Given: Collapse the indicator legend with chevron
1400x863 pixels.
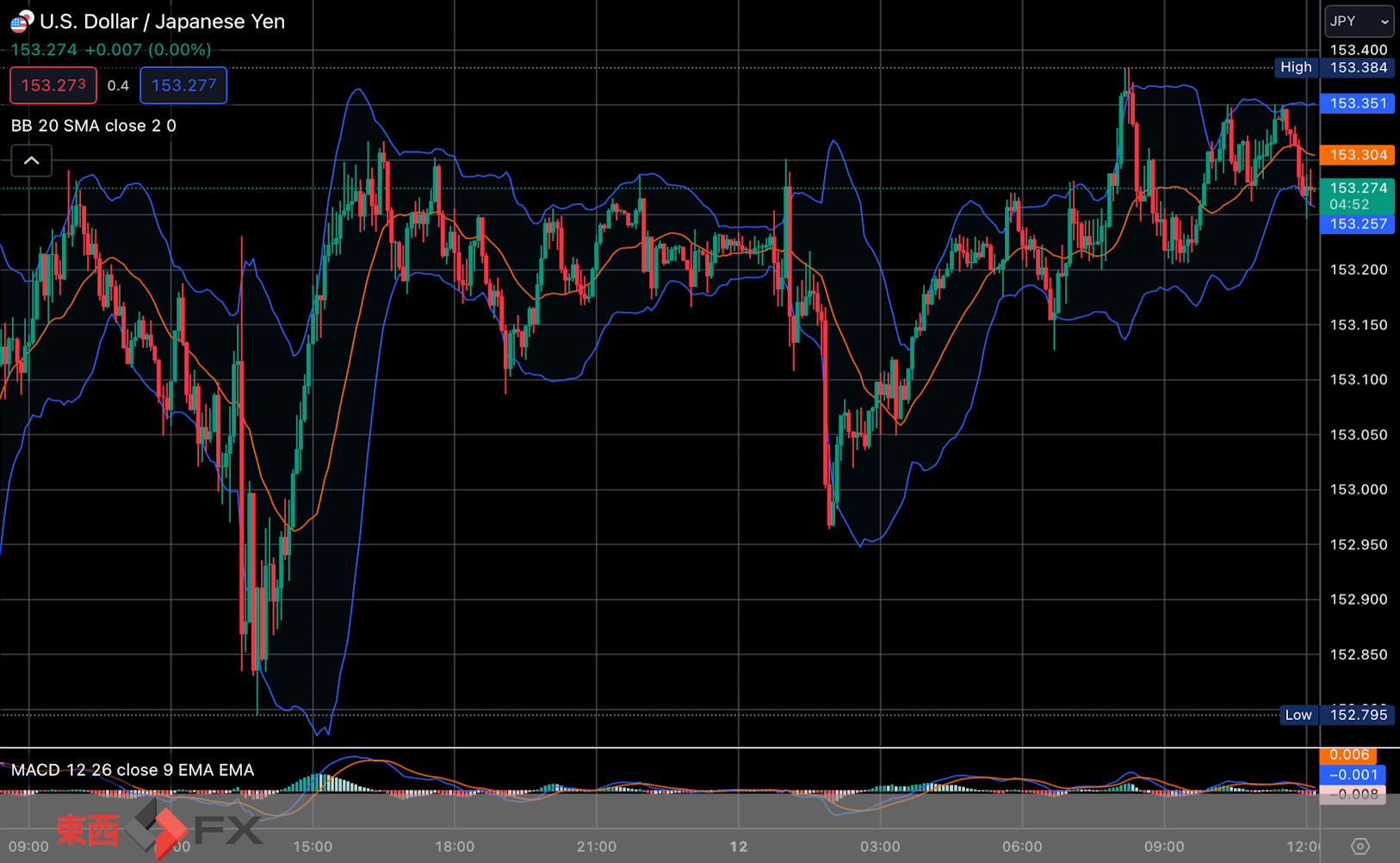Looking at the screenshot, I should [x=32, y=161].
